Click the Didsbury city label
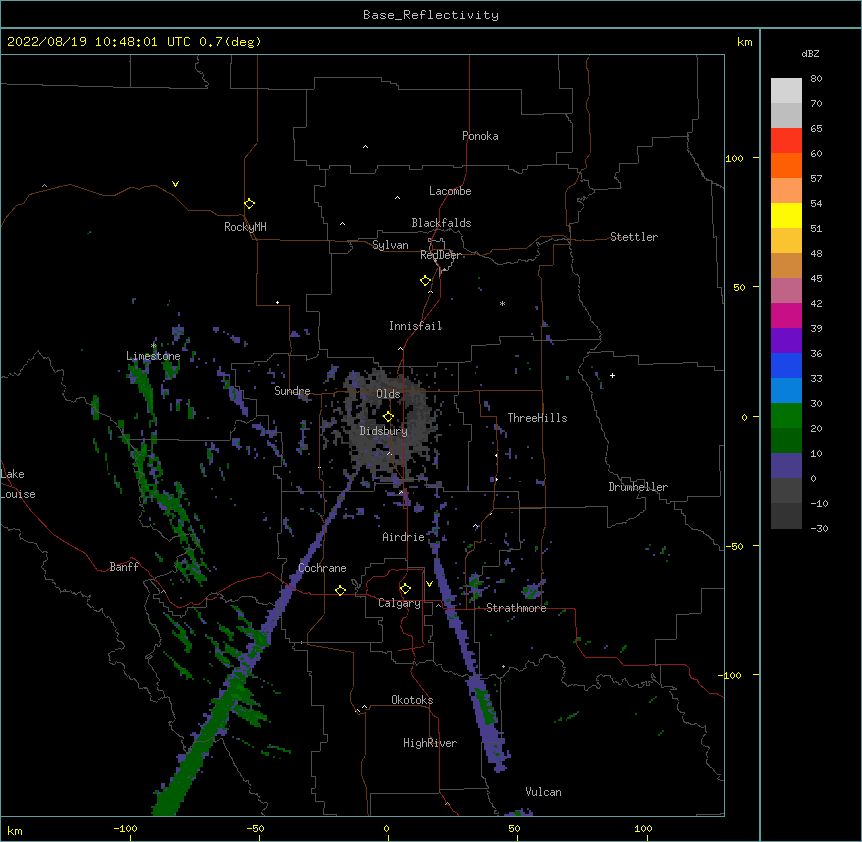 [384, 431]
